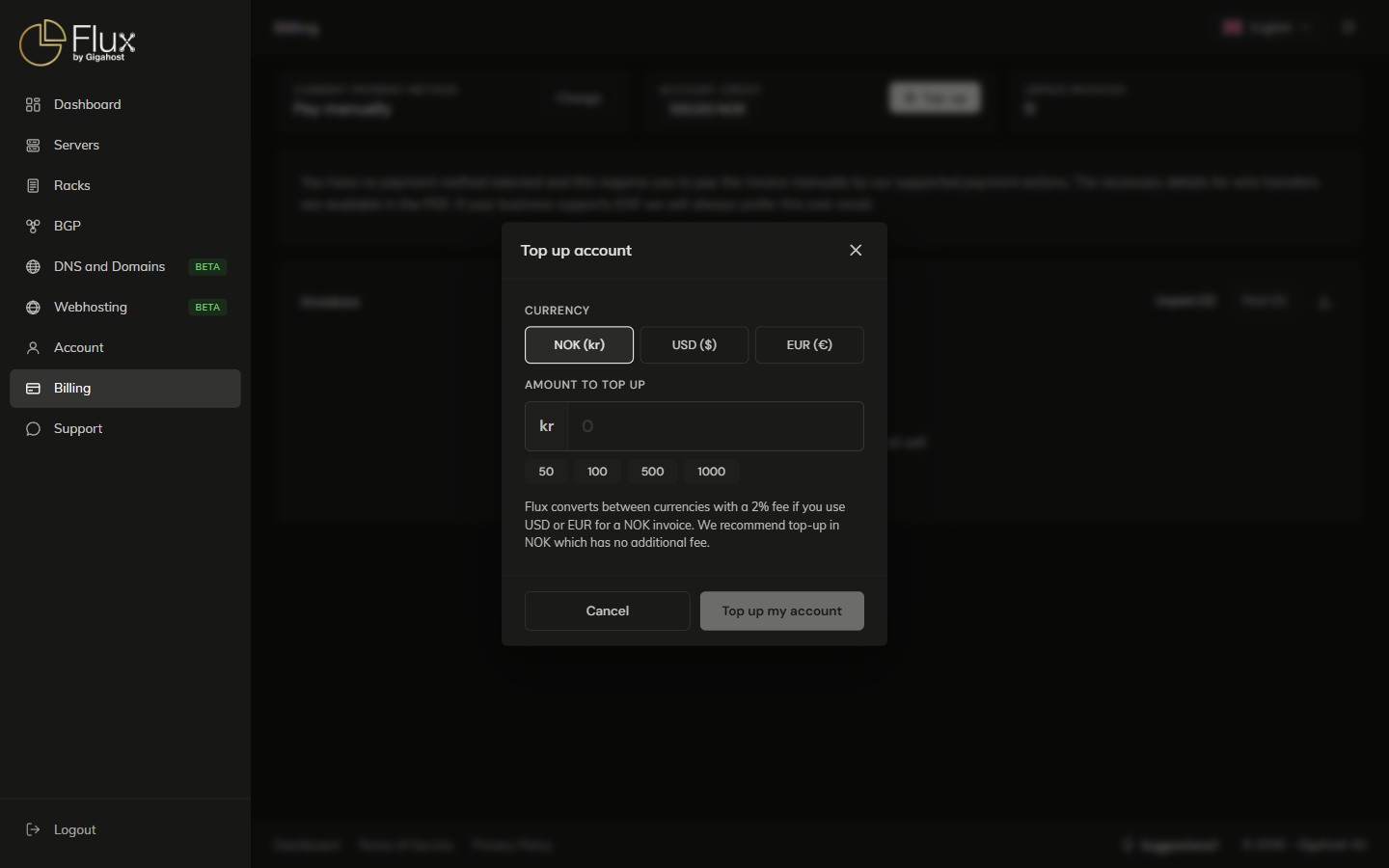Navigate to Webhosting label
1389x868 pixels.
coord(91,307)
